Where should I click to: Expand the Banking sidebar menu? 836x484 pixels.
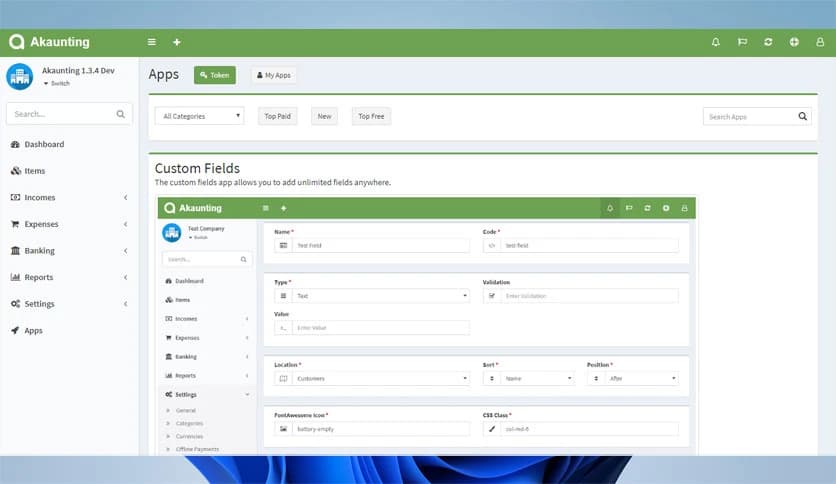69,251
